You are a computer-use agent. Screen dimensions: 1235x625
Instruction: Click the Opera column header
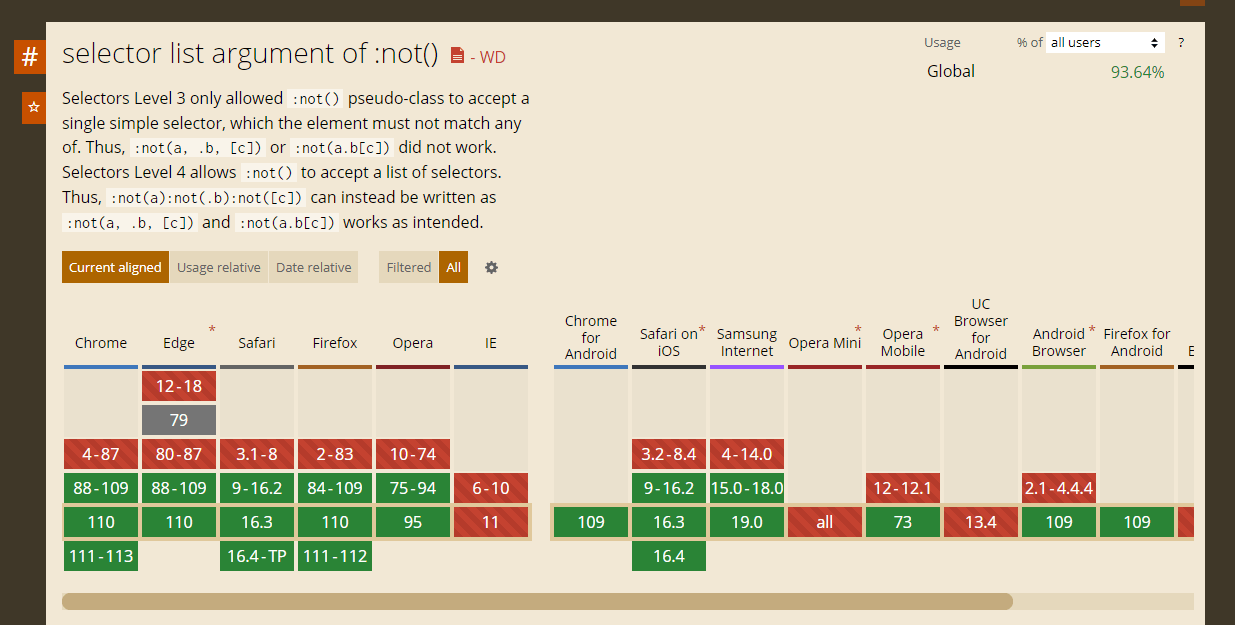click(413, 343)
